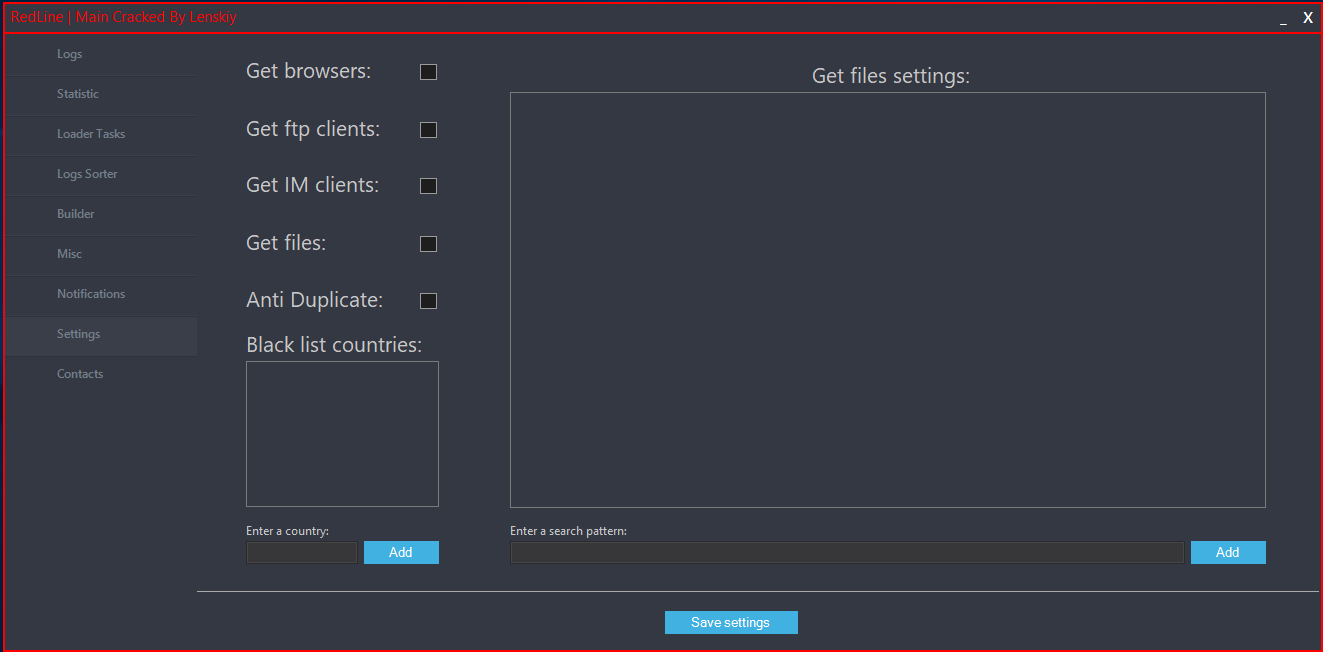Image resolution: width=1323 pixels, height=652 pixels.
Task: Toggle the Anti Duplicate checkbox
Action: click(428, 301)
